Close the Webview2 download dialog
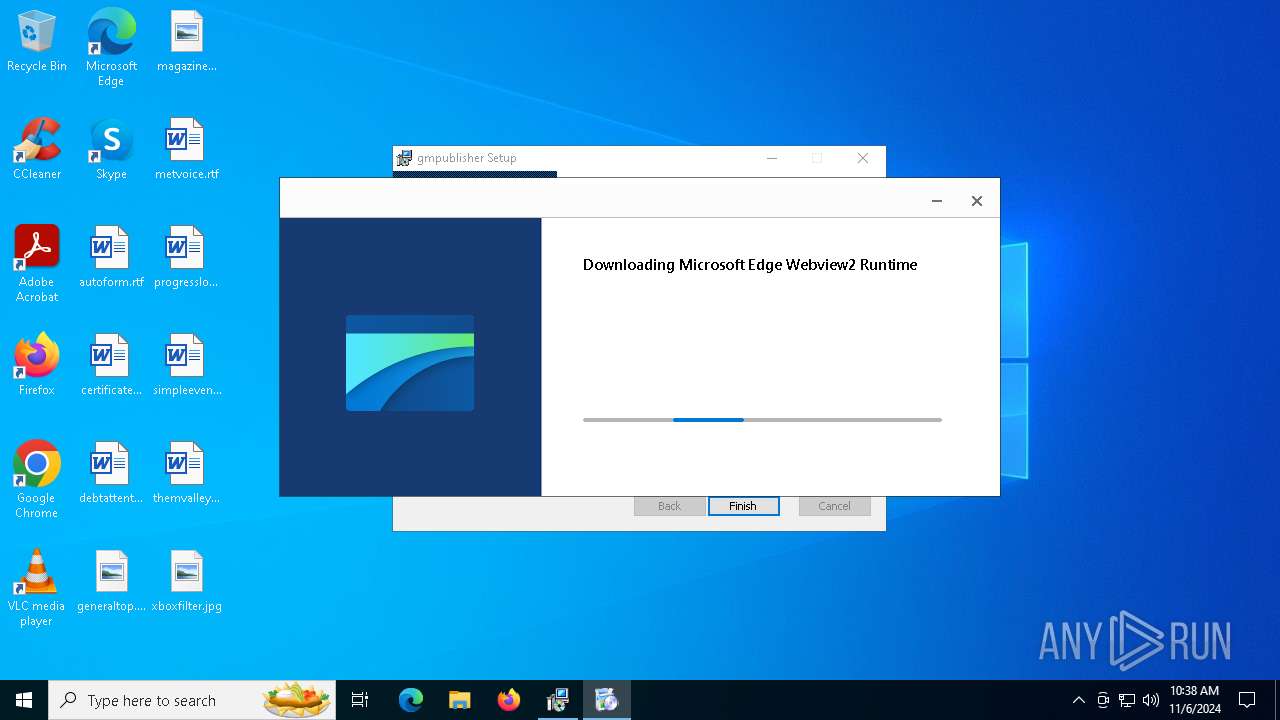 (977, 201)
